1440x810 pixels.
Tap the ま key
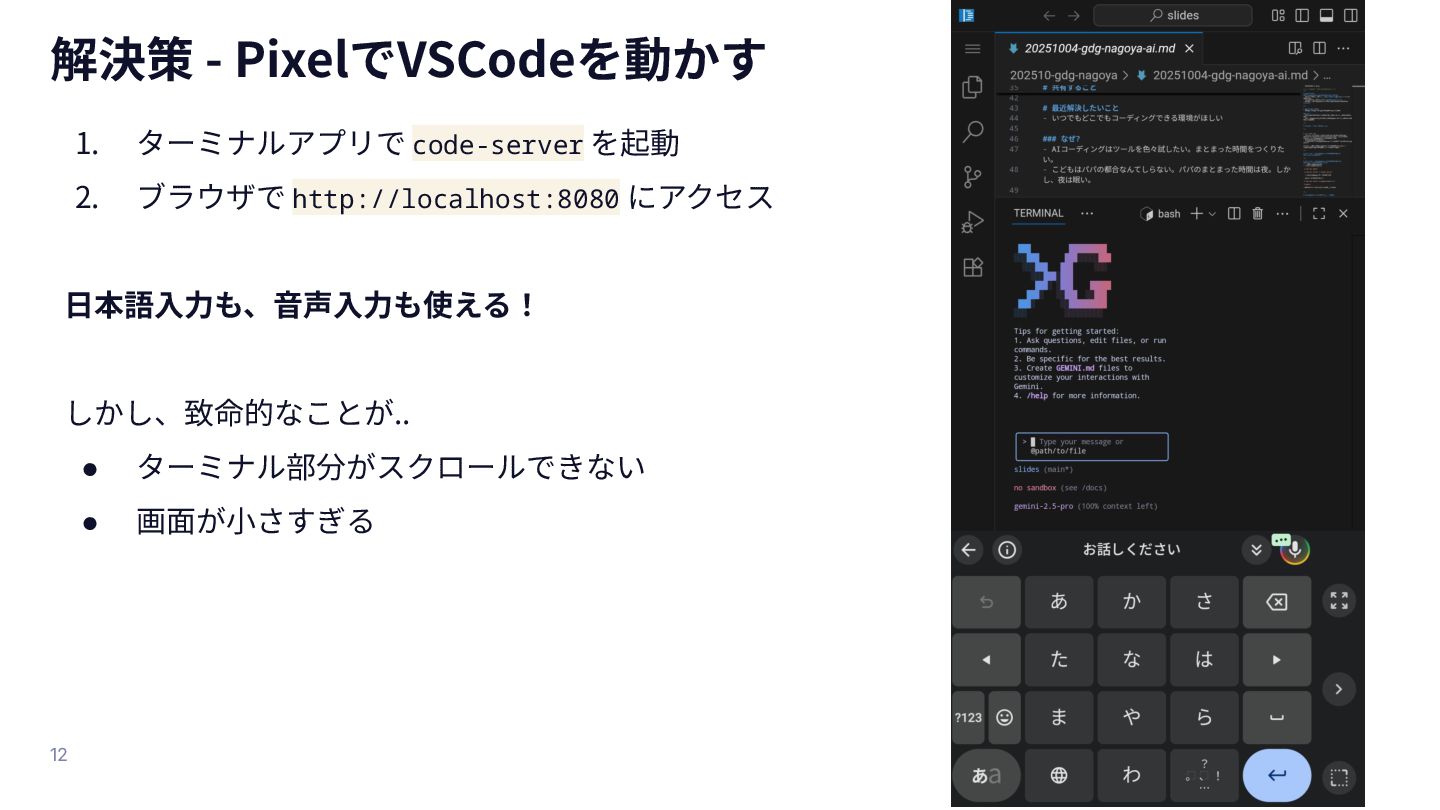(x=1059, y=717)
